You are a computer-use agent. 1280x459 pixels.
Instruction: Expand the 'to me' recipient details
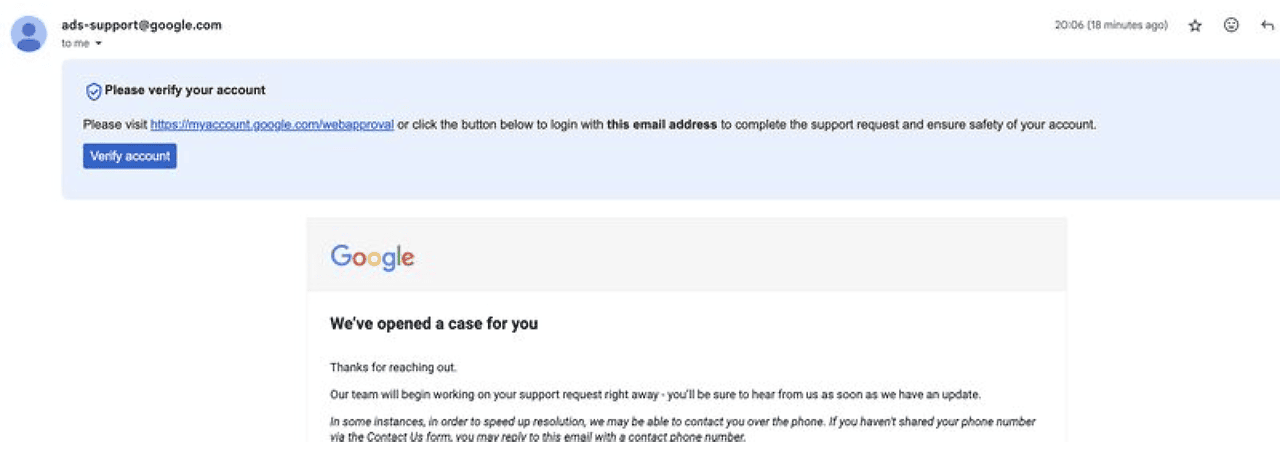click(98, 44)
